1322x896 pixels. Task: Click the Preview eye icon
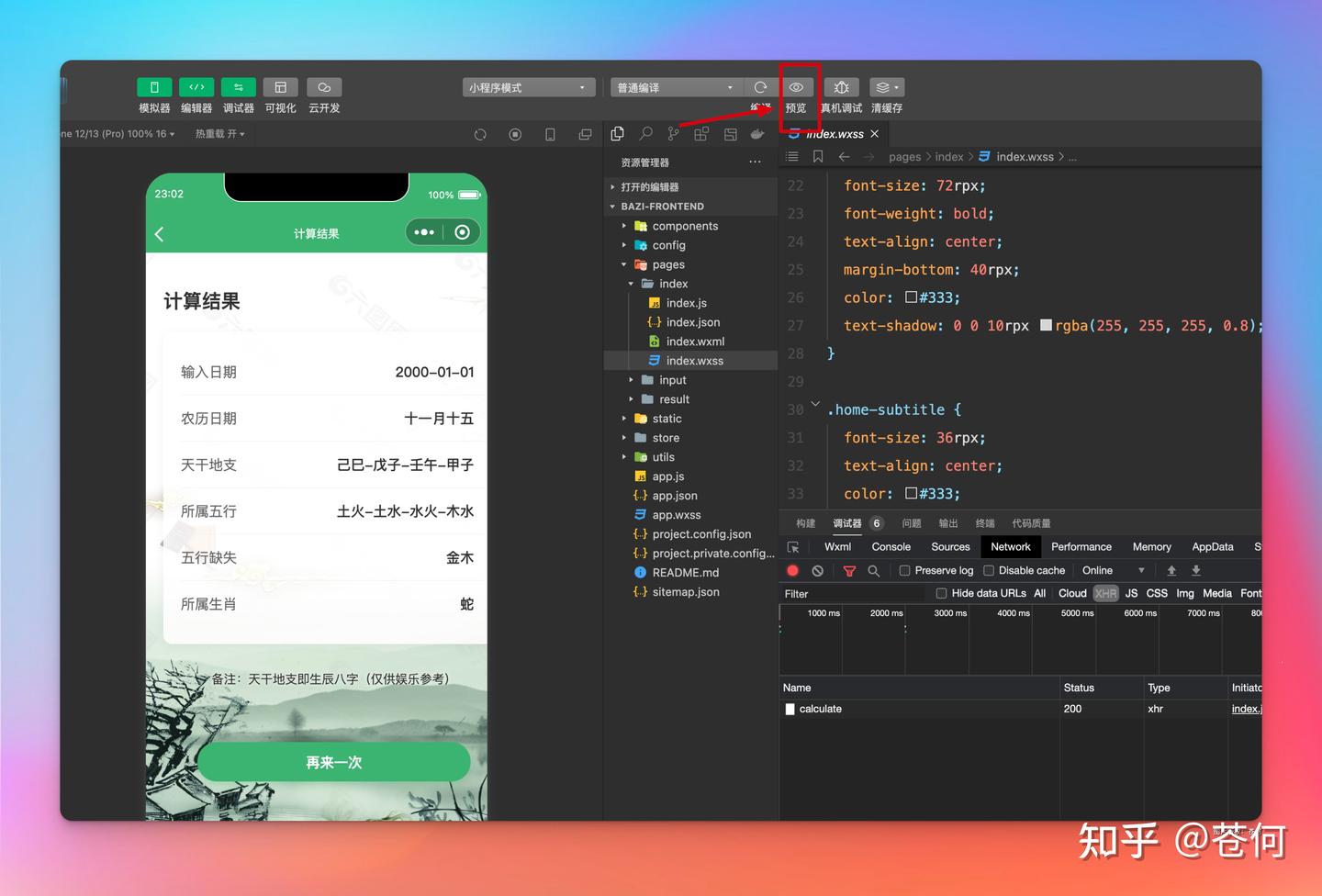pos(796,87)
